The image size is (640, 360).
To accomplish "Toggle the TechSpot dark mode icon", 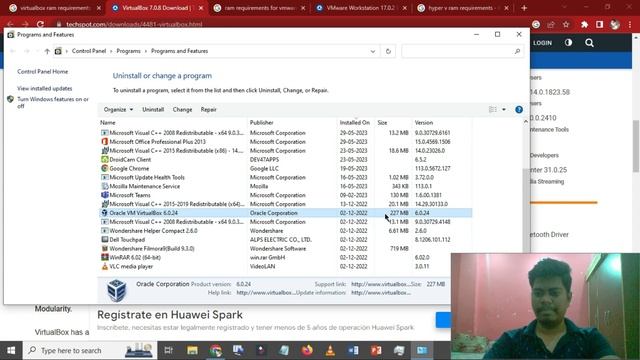I will coord(568,42).
